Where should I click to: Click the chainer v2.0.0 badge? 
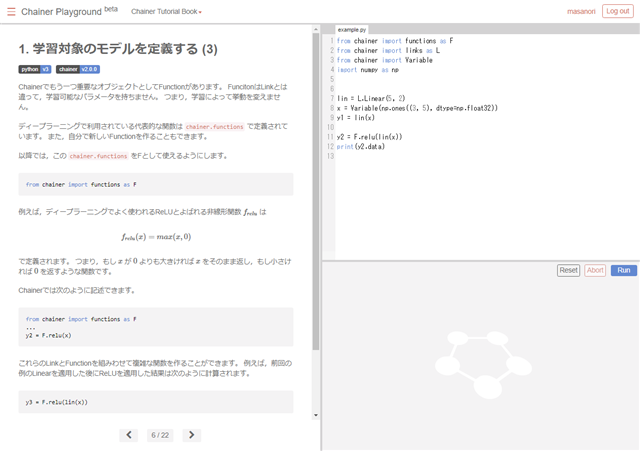point(78,69)
